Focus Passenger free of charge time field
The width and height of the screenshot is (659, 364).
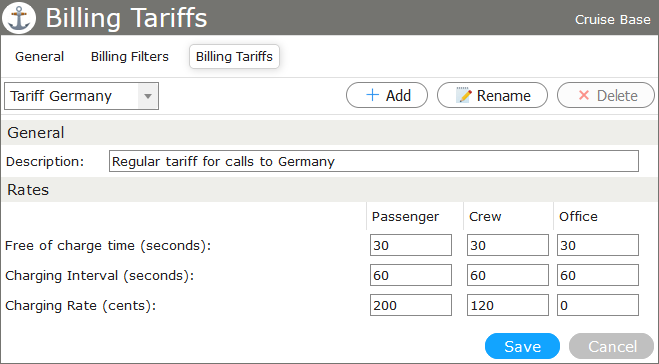coord(411,245)
